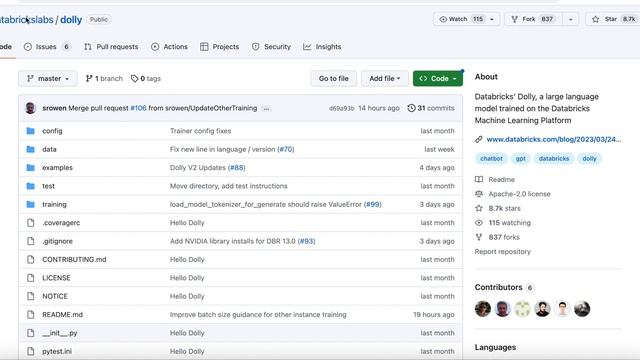Click the commits history clock icon
The width and height of the screenshot is (640, 360).
pos(411,108)
